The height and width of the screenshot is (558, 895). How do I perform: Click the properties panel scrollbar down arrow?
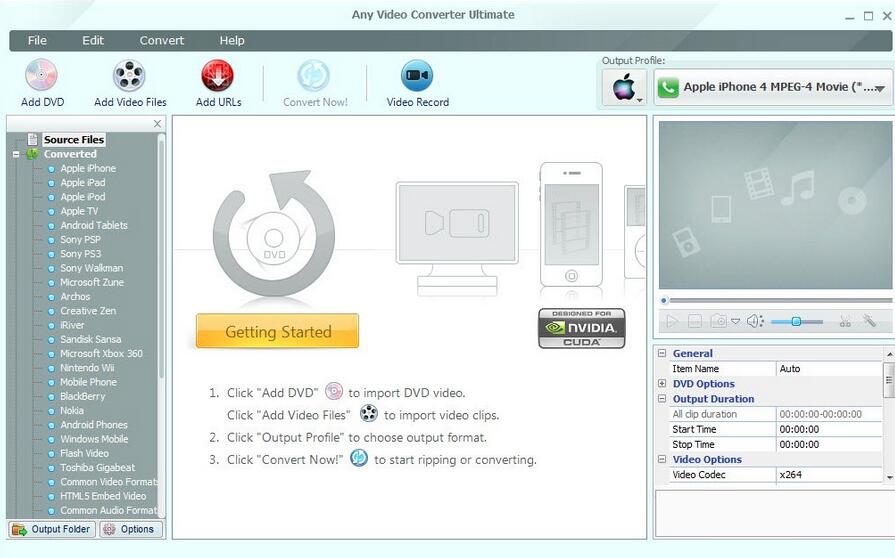click(889, 477)
